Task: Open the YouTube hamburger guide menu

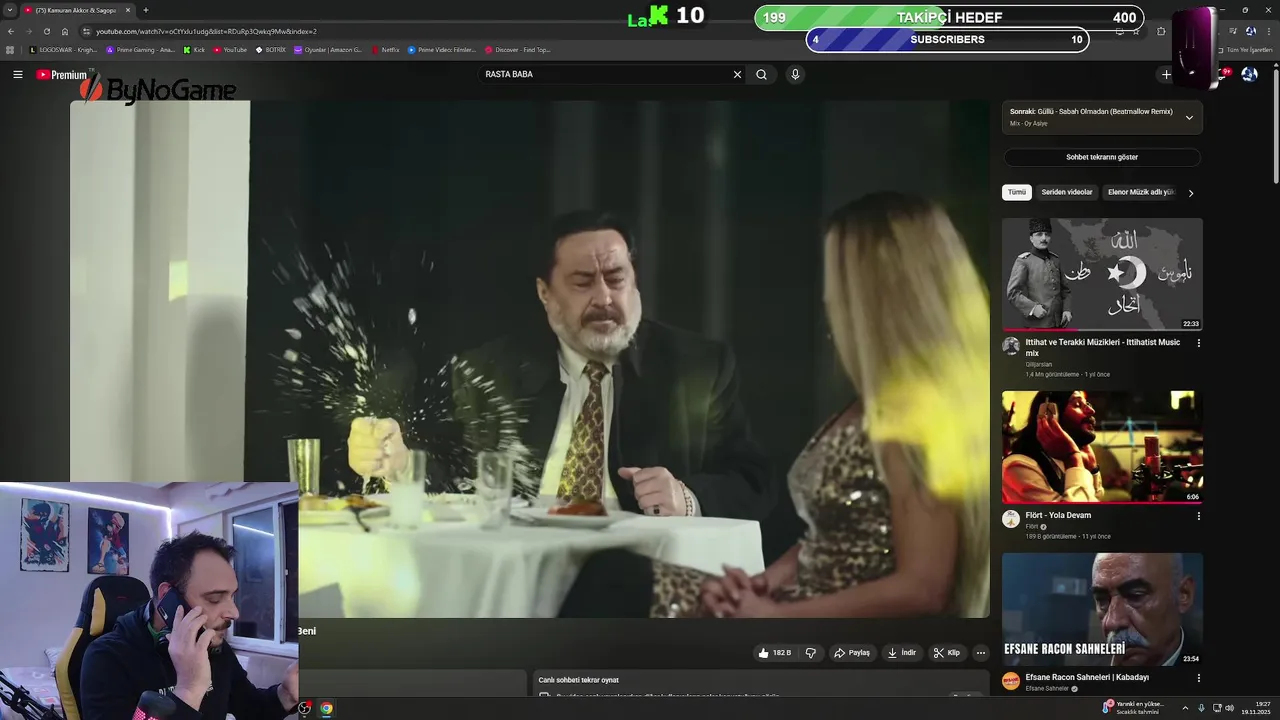Action: (17, 75)
